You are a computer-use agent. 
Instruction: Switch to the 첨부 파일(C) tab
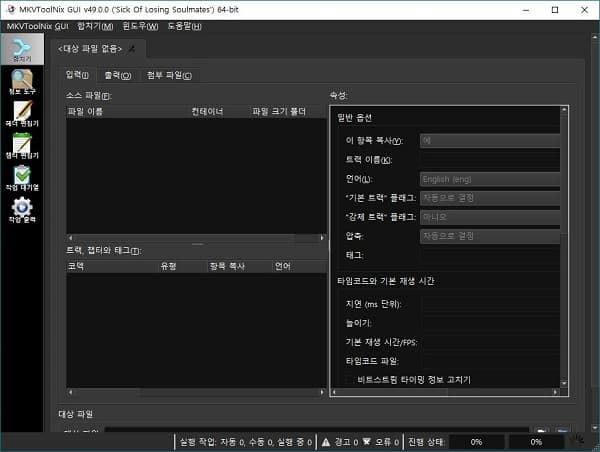pyautogui.click(x=169, y=75)
